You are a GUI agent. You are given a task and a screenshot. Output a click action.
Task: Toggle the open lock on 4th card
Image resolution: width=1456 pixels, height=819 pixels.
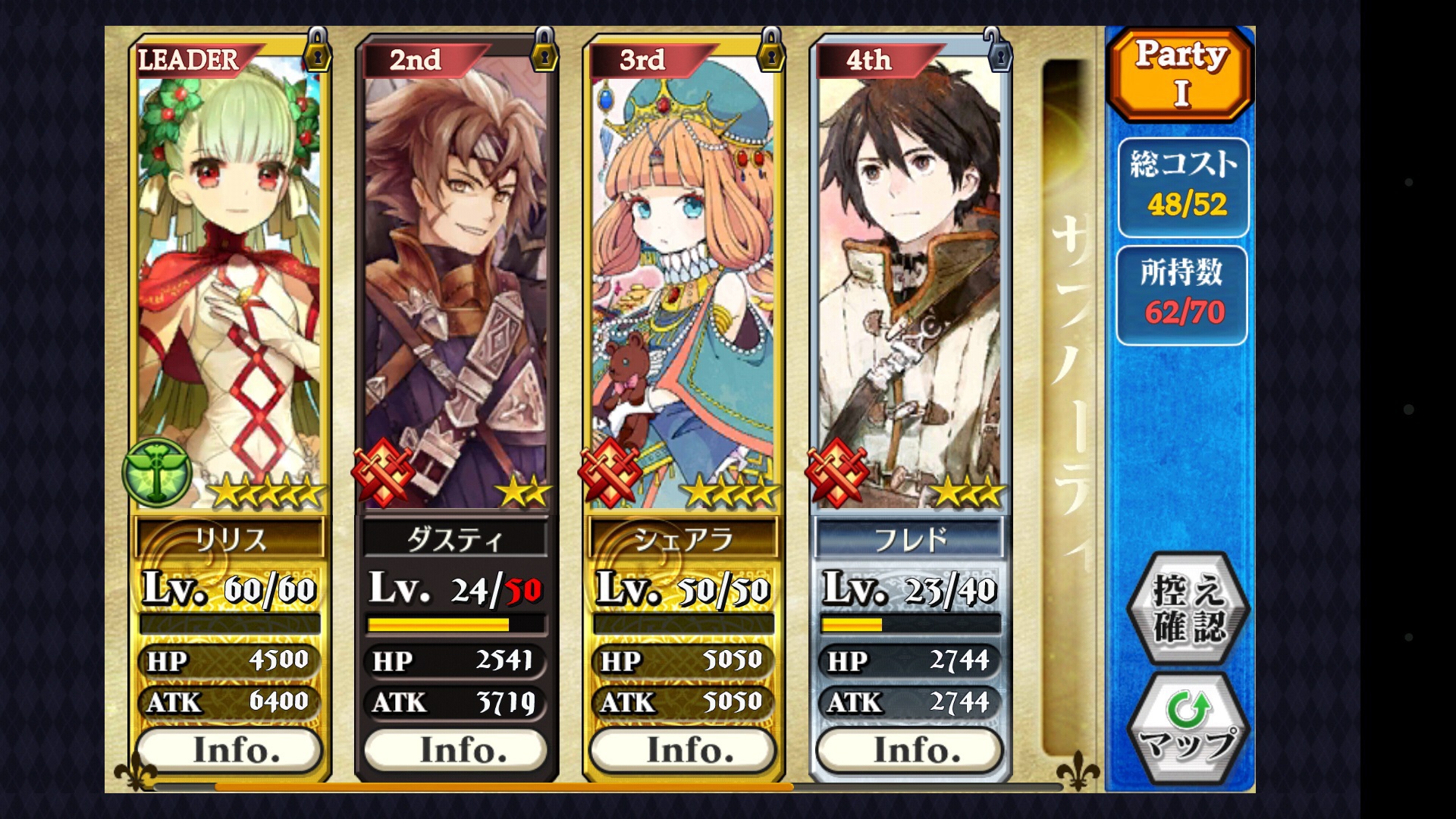pyautogui.click(x=998, y=50)
